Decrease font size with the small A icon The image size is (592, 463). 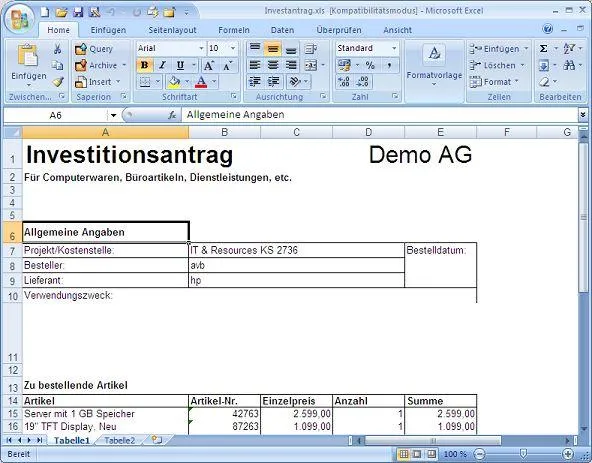227,66
